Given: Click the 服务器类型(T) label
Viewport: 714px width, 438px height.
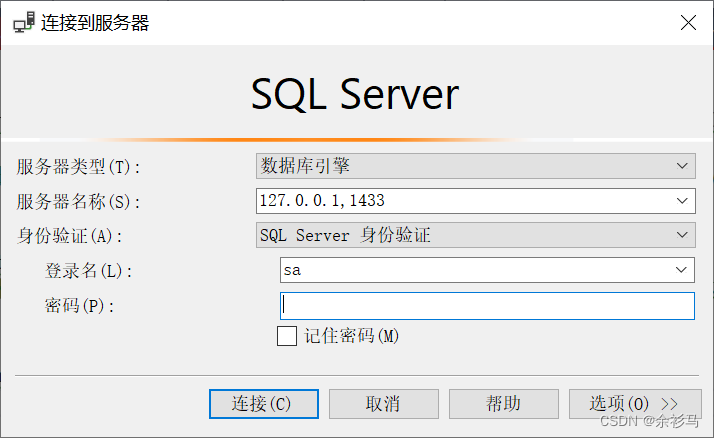Looking at the screenshot, I should point(78,167).
